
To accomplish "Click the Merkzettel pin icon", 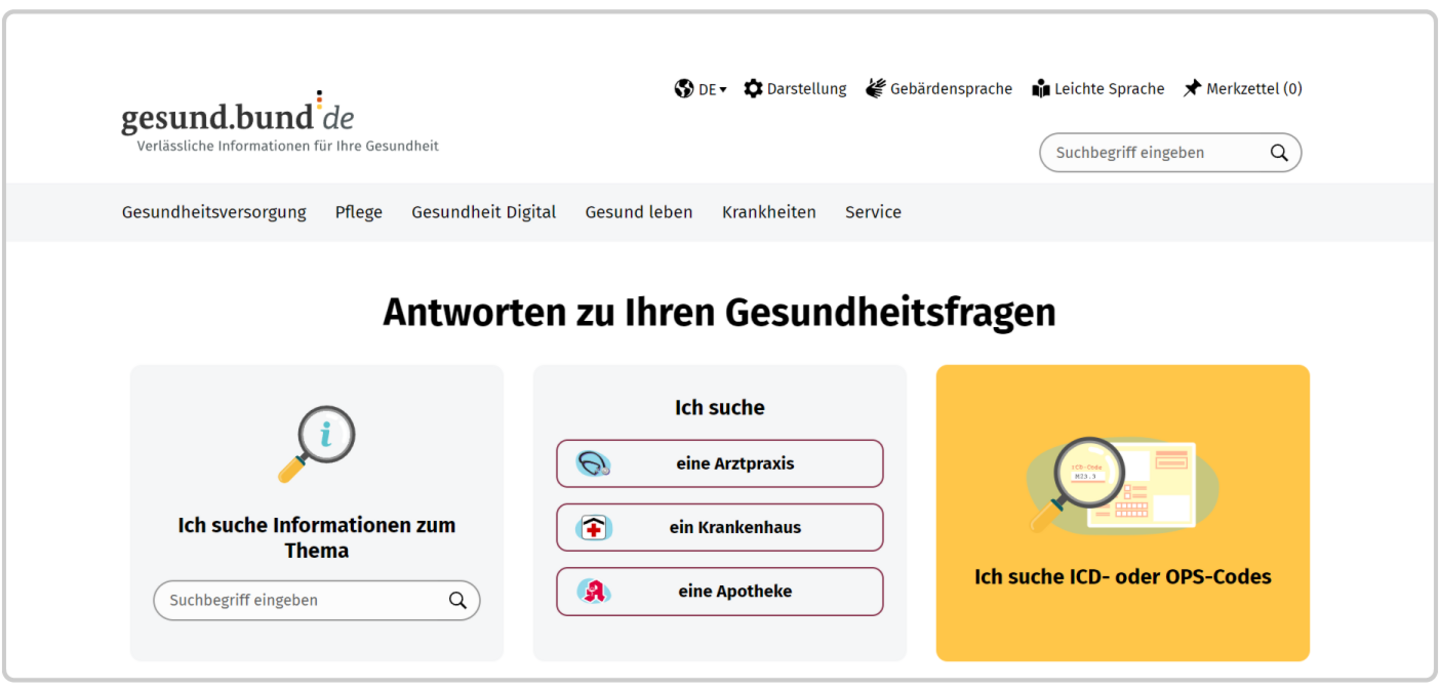I will pyautogui.click(x=1192, y=89).
